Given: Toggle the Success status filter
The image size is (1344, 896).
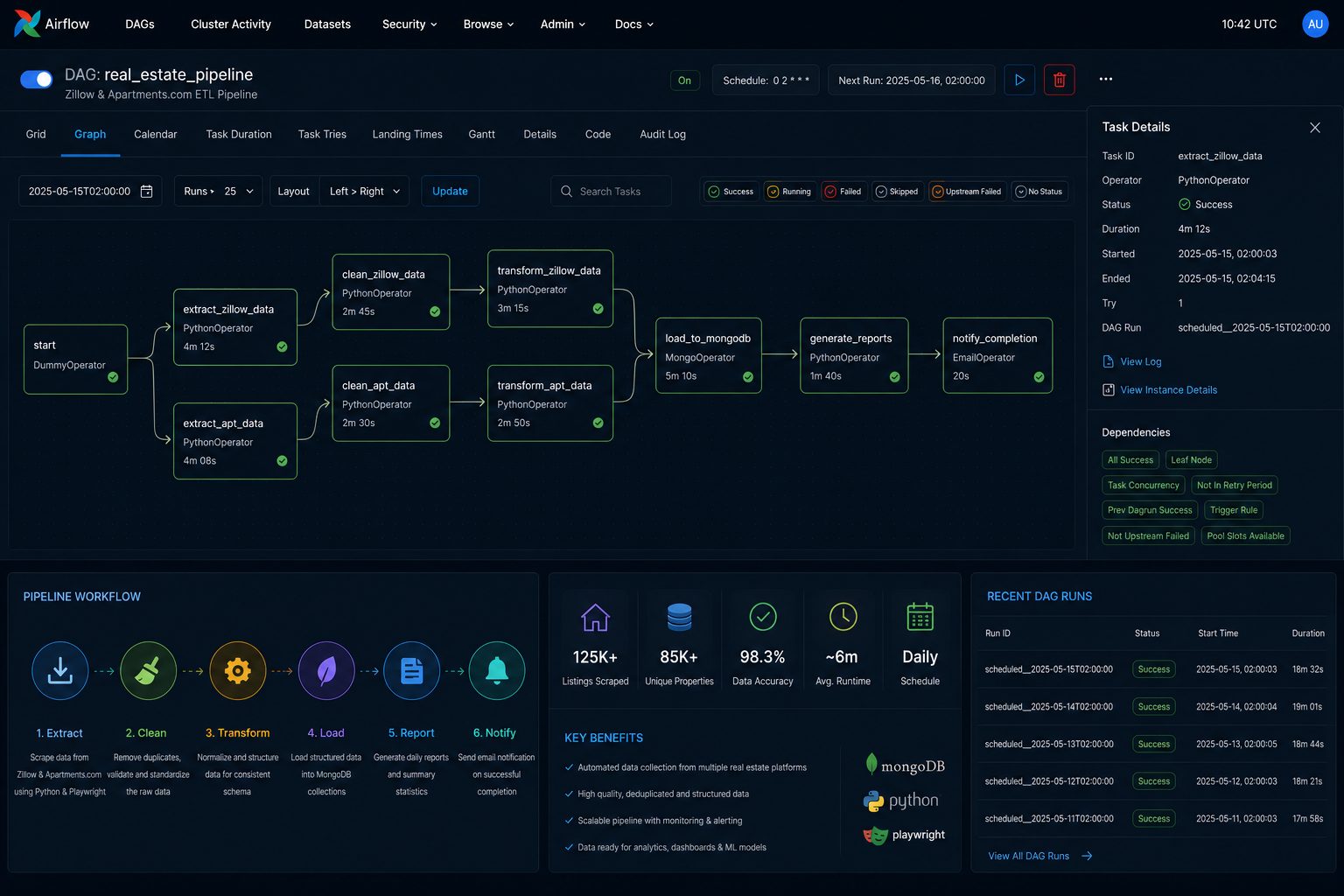Looking at the screenshot, I should tap(731, 192).
